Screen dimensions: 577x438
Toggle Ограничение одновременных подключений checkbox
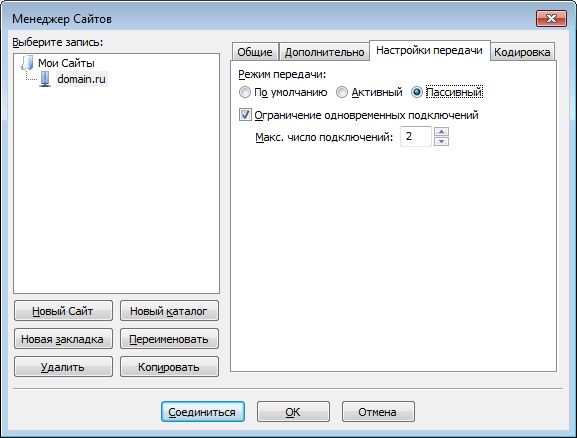pos(245,115)
